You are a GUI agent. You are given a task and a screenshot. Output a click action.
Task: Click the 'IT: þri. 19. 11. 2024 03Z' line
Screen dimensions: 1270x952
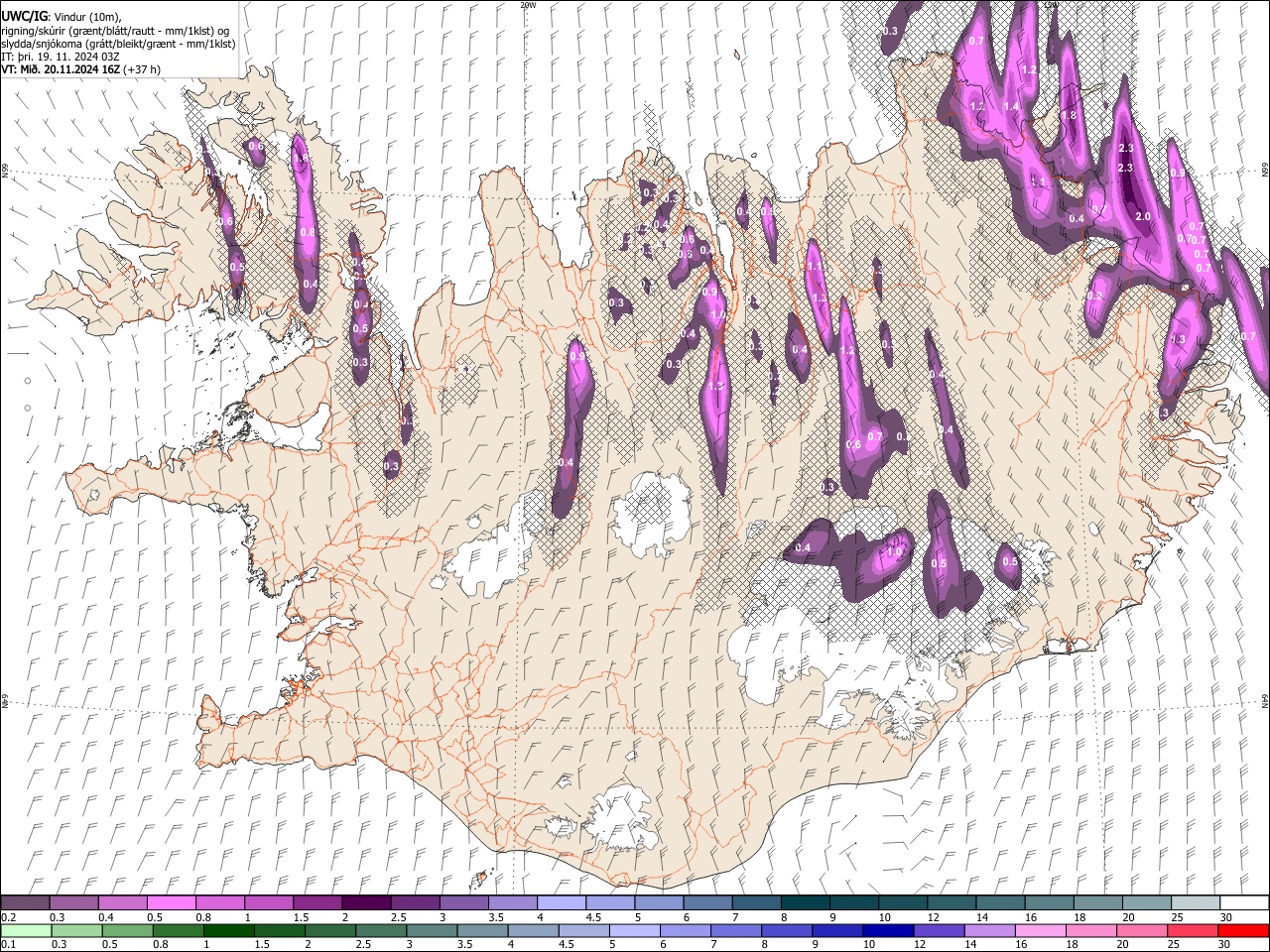(x=61, y=57)
